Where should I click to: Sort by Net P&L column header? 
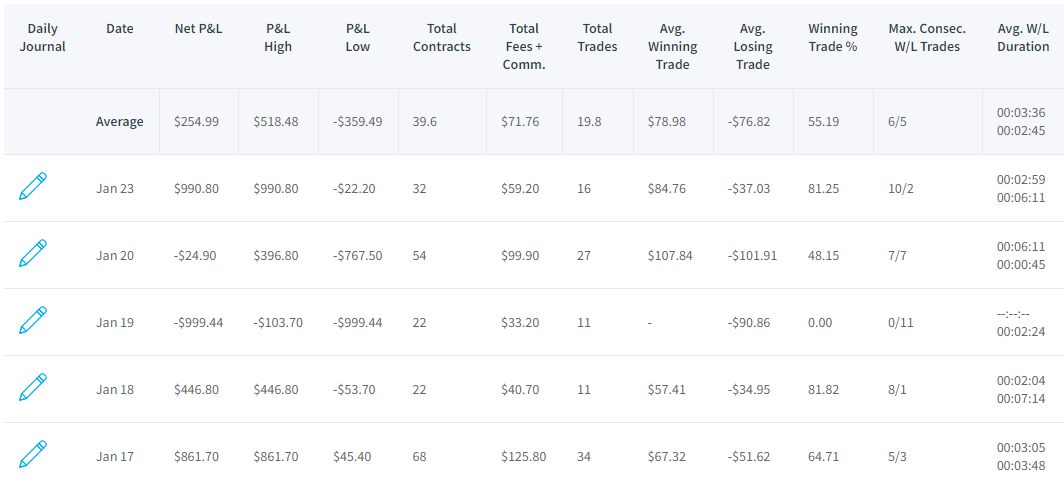198,28
